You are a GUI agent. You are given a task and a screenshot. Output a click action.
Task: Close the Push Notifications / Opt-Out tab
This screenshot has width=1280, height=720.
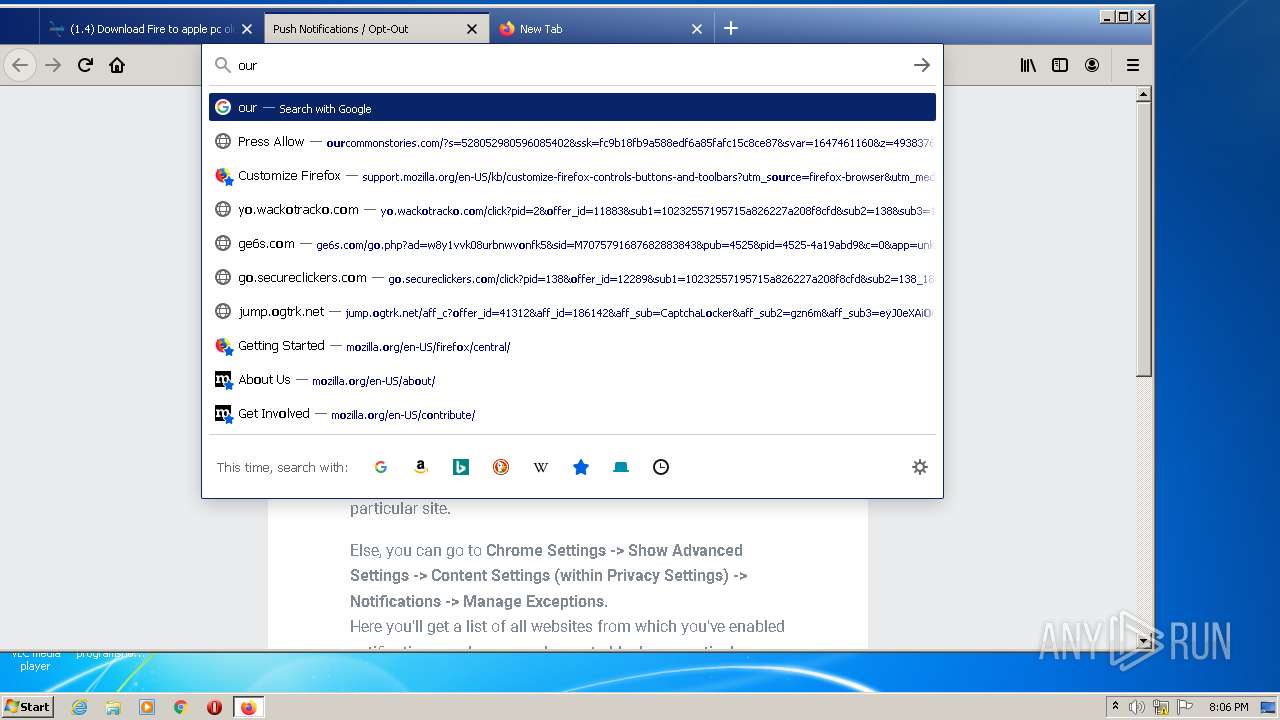(x=472, y=29)
